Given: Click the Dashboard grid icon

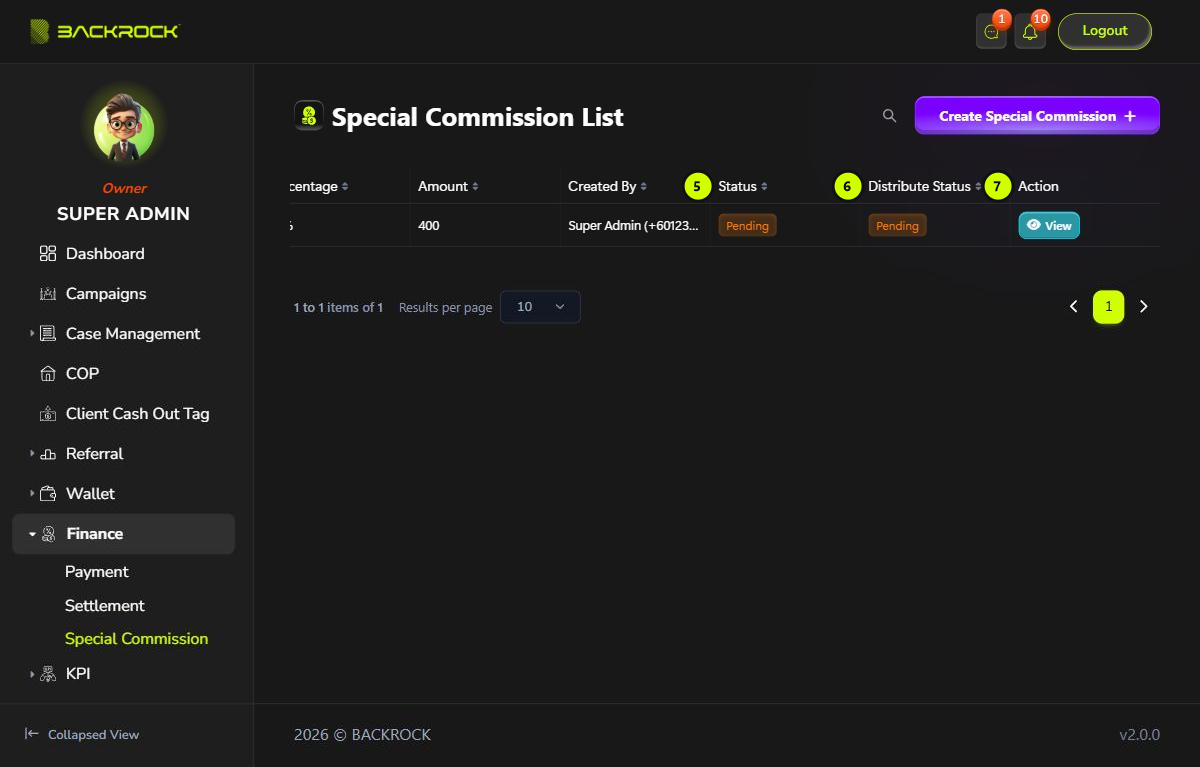Looking at the screenshot, I should [x=48, y=254].
